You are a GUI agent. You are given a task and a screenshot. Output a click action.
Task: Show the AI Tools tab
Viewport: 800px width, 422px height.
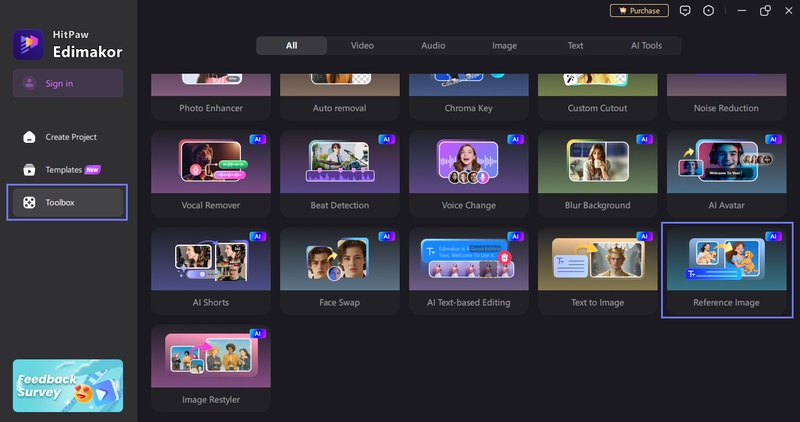point(645,46)
